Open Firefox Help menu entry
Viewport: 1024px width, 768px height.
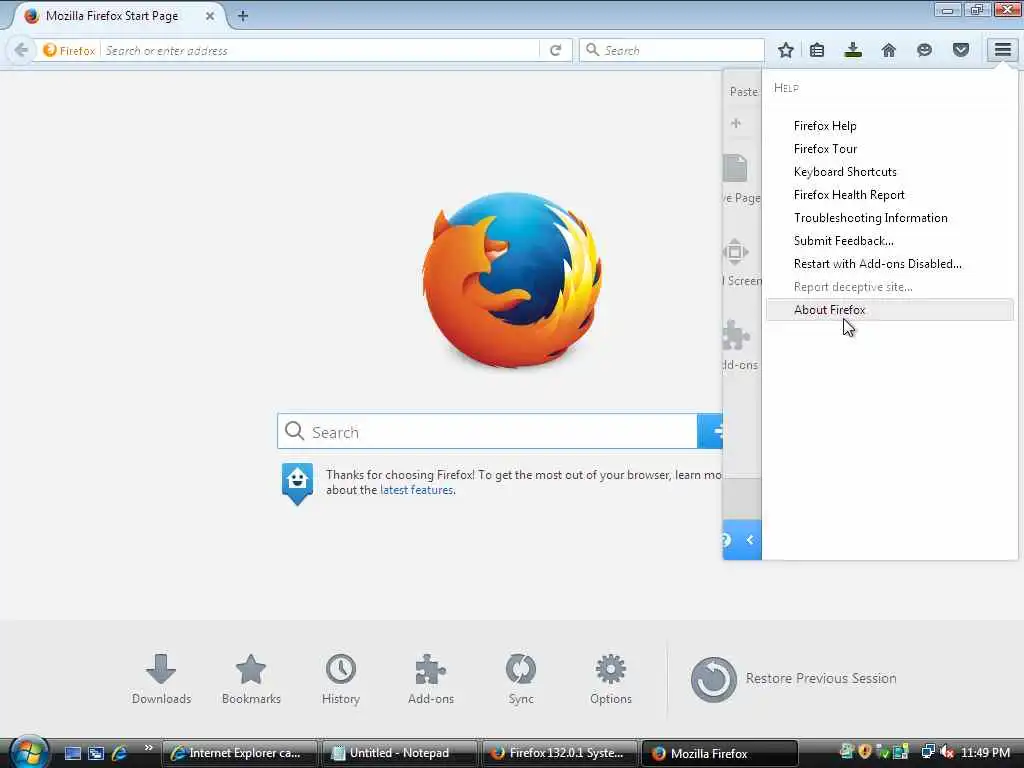click(x=825, y=125)
